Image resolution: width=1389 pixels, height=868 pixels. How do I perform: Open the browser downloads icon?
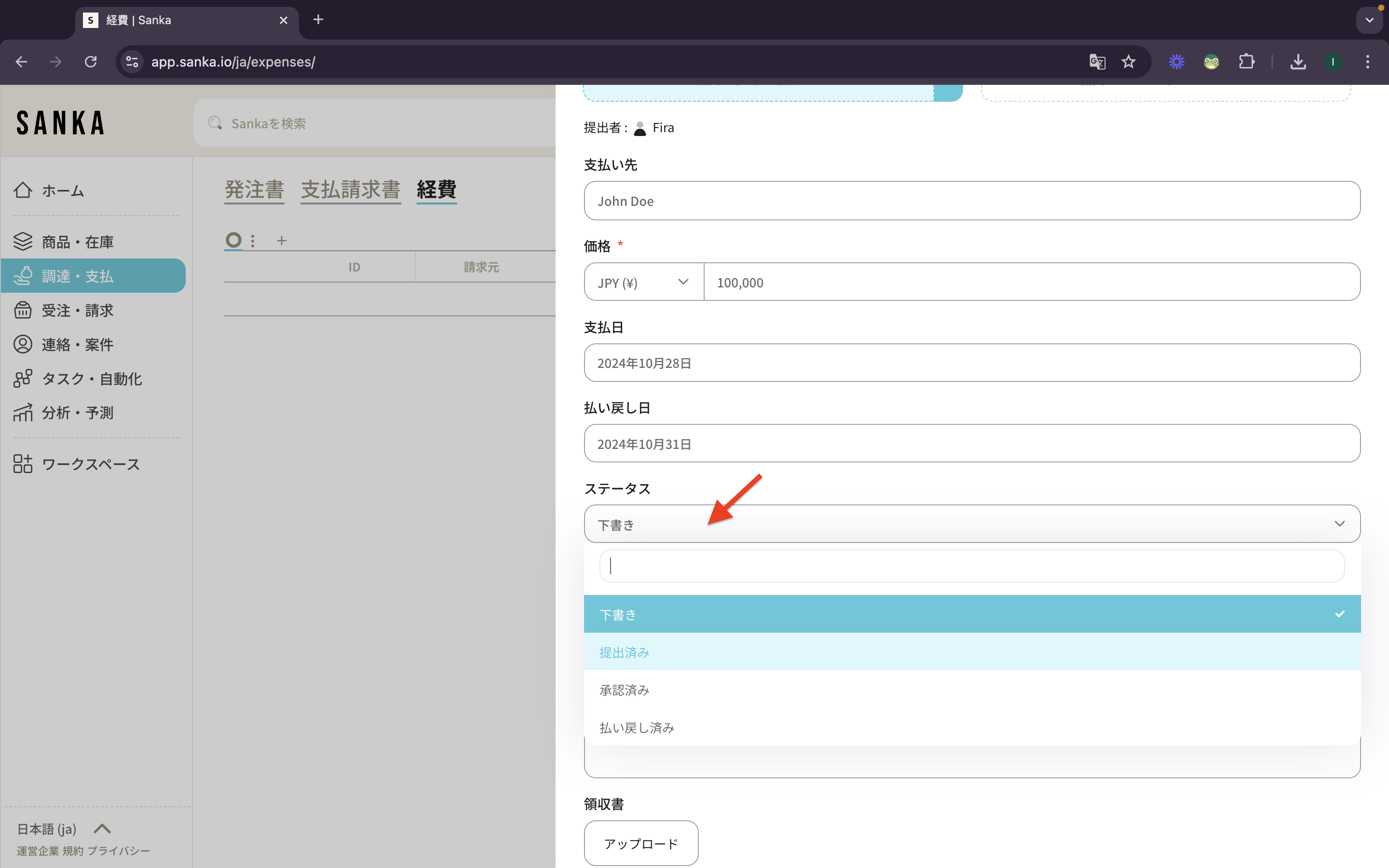tap(1298, 62)
